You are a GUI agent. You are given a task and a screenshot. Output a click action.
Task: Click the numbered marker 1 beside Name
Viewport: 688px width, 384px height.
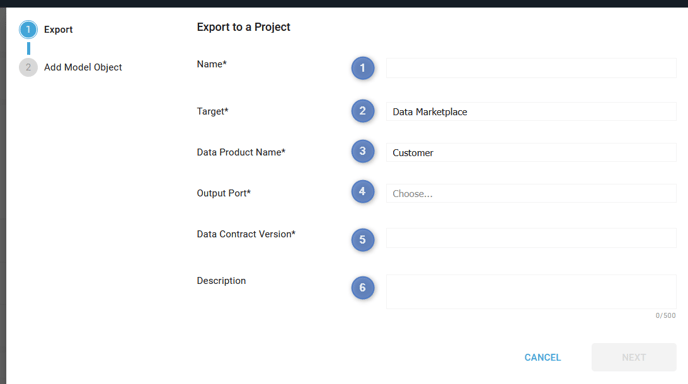(362, 68)
